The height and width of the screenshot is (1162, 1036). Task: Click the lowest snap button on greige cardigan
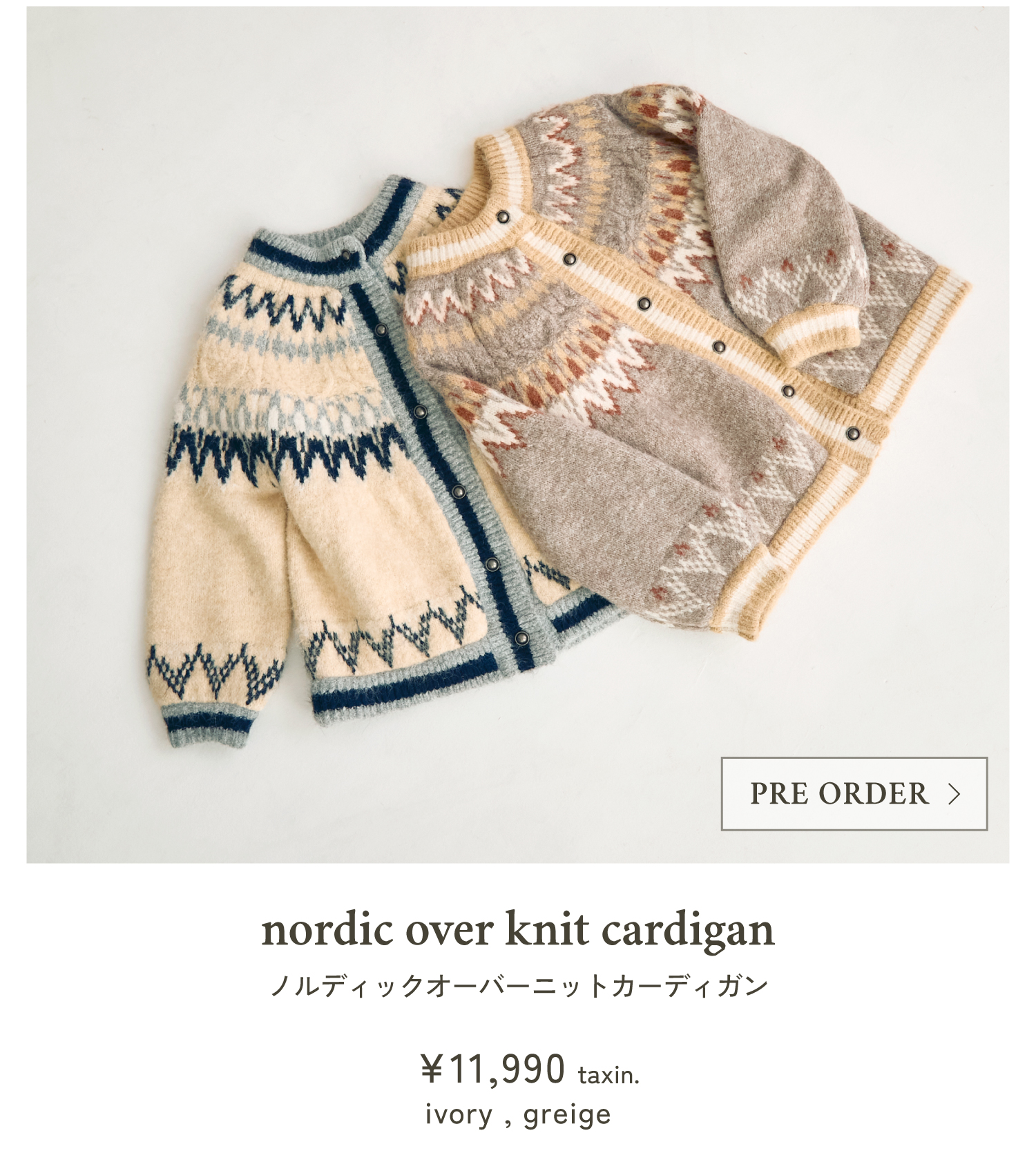854,434
